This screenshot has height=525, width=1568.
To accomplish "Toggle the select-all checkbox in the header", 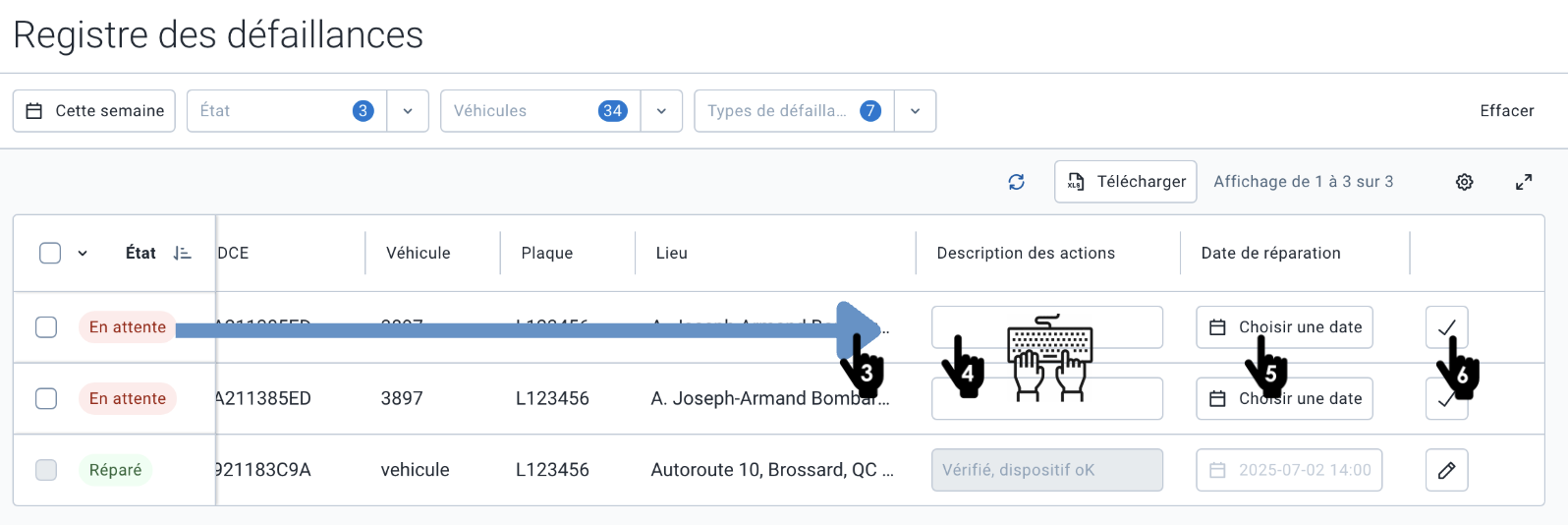I will tap(50, 254).
